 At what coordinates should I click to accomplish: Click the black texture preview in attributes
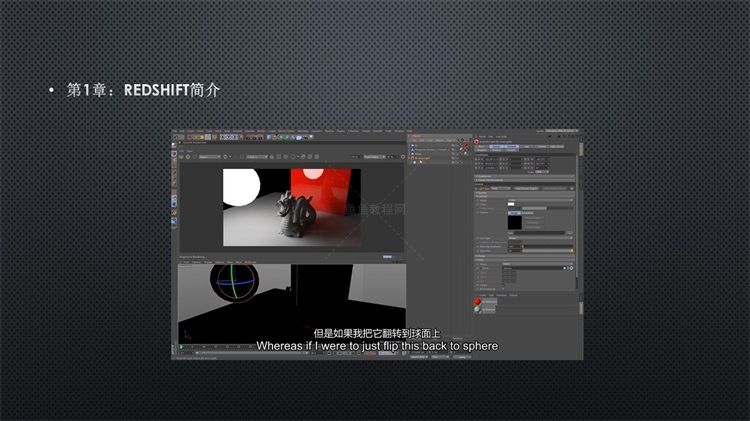point(515,222)
